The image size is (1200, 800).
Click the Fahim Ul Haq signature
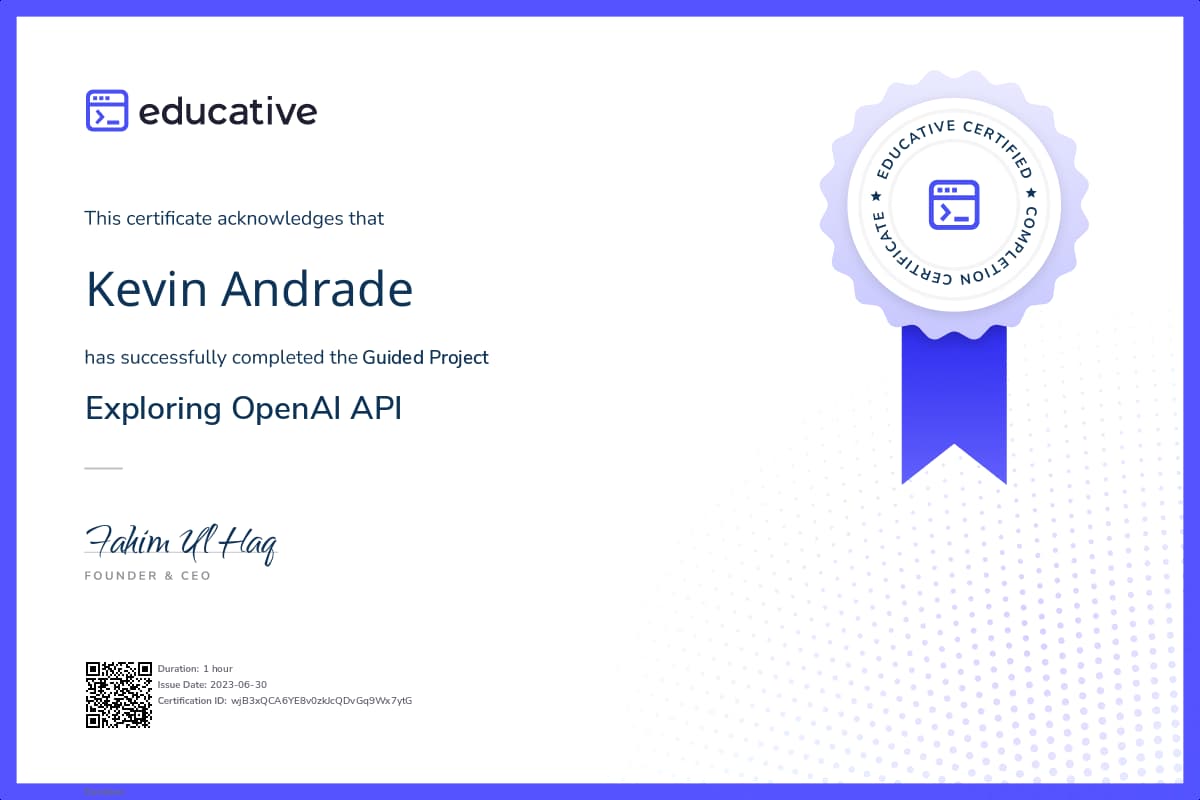point(180,543)
